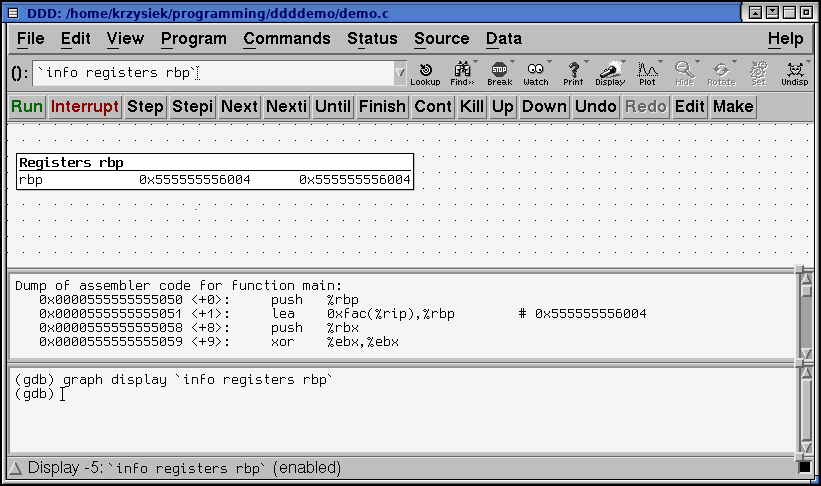Open the Program menu

(x=194, y=39)
